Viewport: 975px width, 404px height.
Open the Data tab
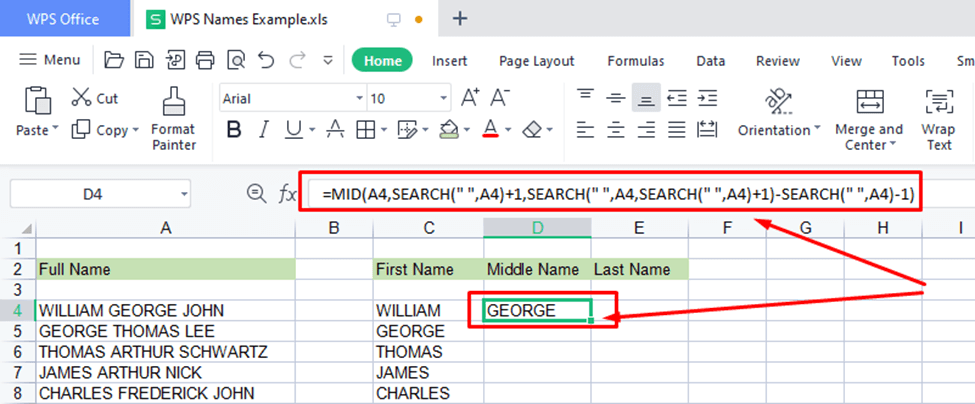[x=710, y=61]
